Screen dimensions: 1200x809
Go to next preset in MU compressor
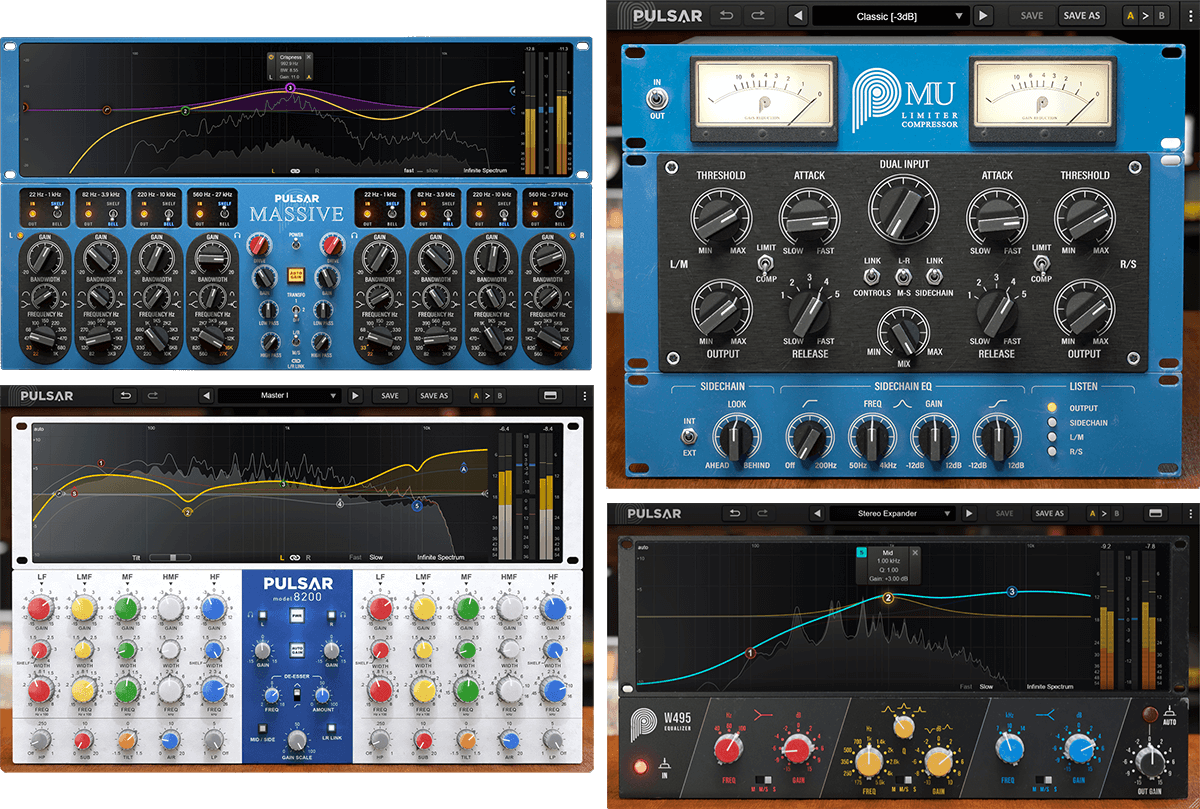(983, 16)
